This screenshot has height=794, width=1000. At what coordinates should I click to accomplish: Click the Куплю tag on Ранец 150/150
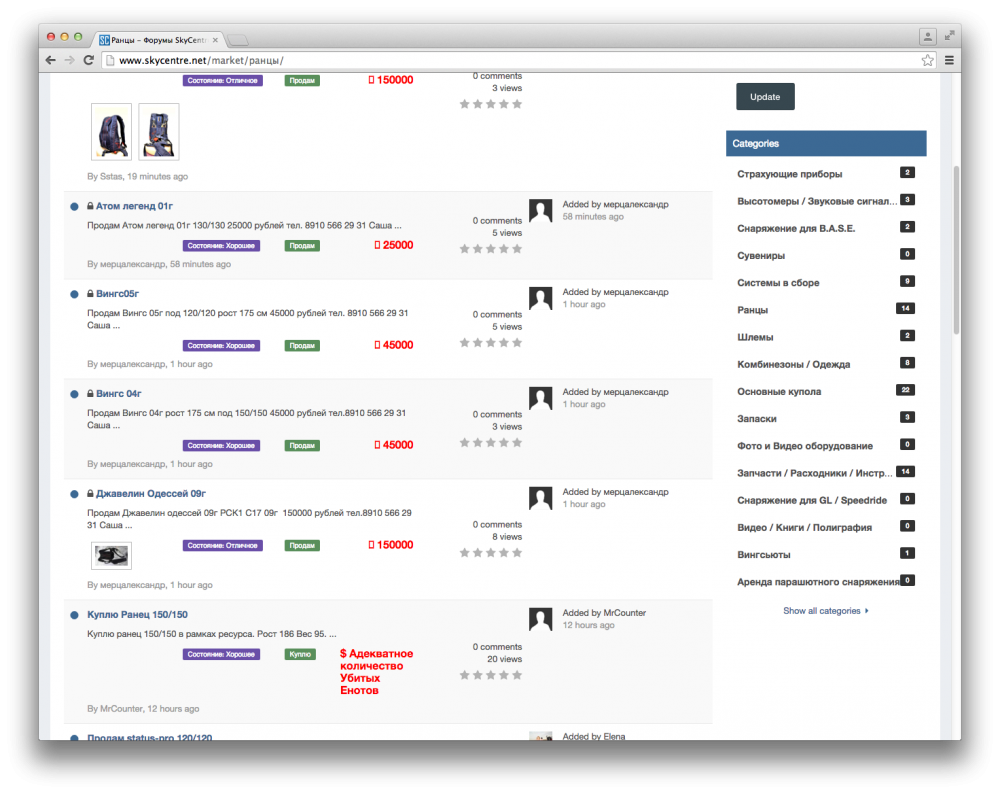coord(300,654)
